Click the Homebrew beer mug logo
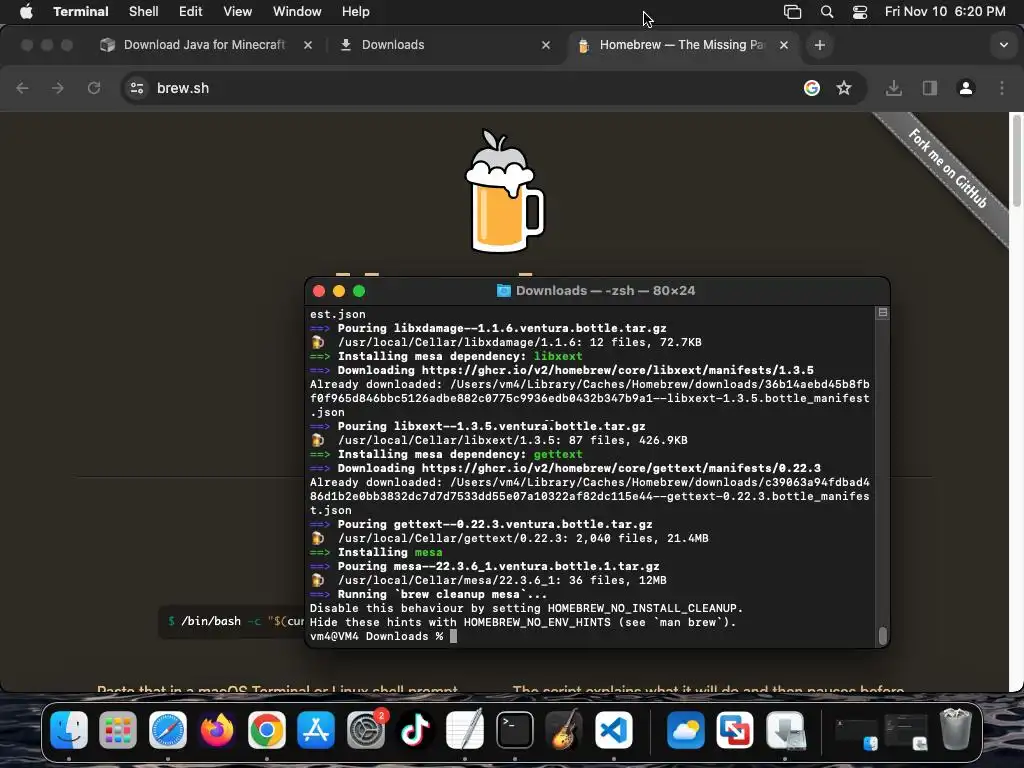The width and height of the screenshot is (1024, 768). (504, 191)
